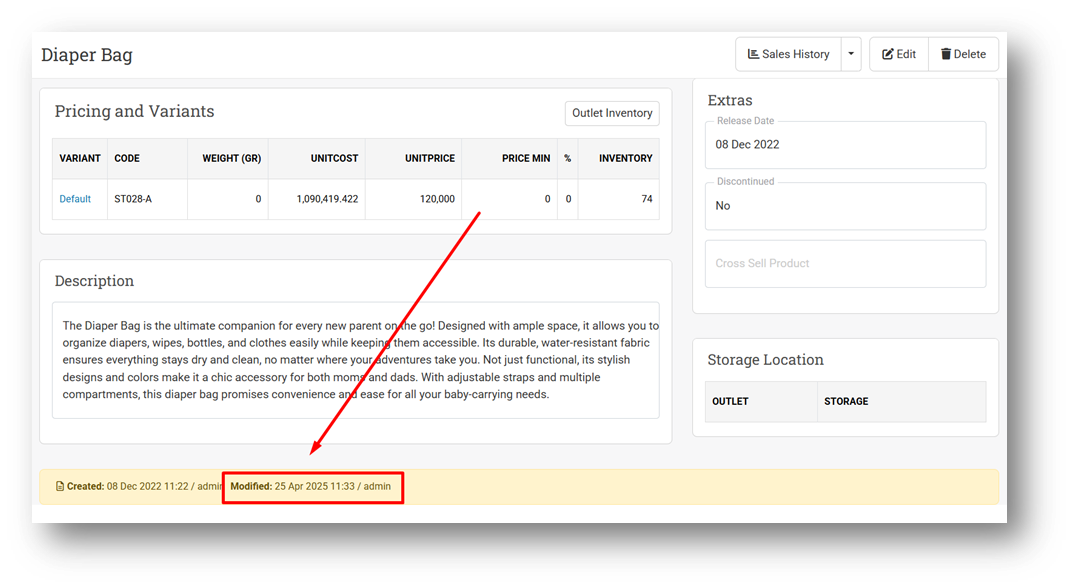Click the Extras heading
This screenshot has width=1072, height=588.
point(729,100)
